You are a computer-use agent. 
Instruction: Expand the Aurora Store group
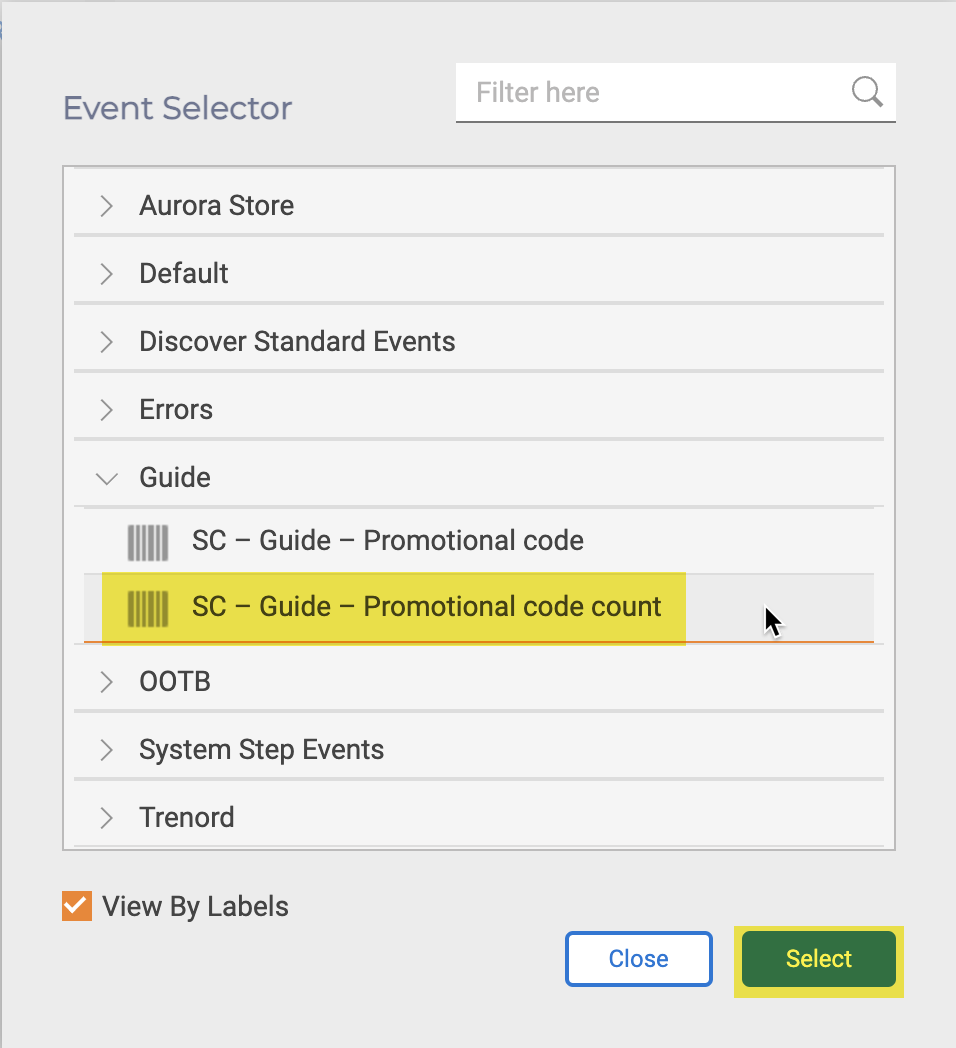coord(107,206)
